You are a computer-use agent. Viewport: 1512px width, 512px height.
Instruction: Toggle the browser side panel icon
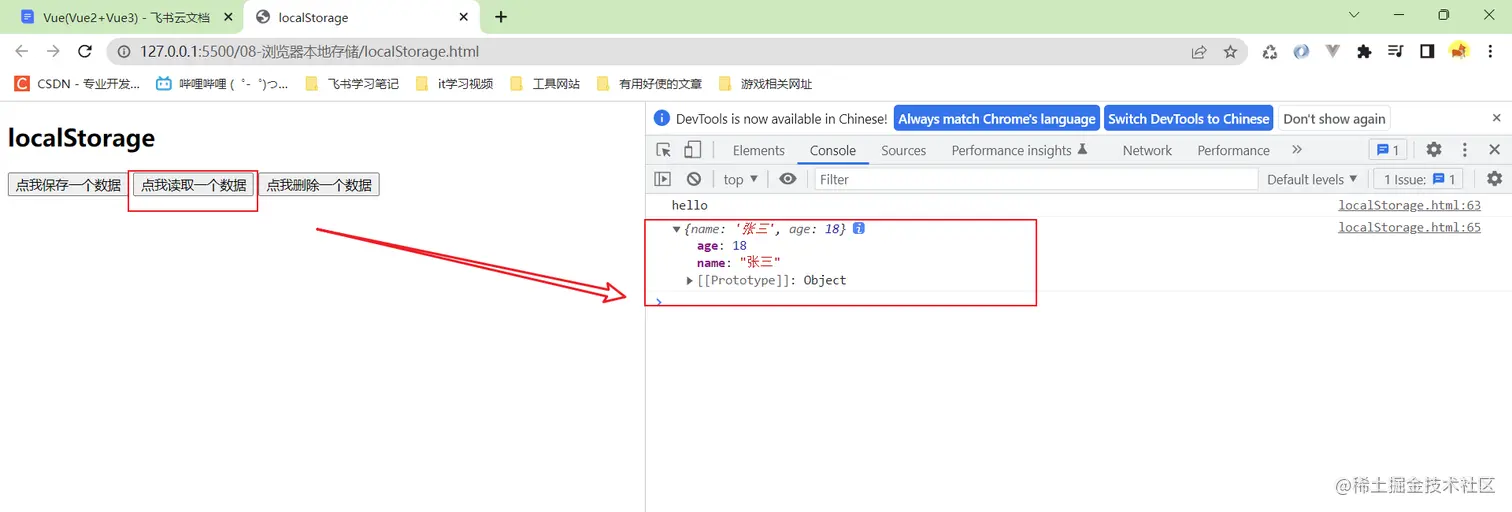[x=1427, y=52]
